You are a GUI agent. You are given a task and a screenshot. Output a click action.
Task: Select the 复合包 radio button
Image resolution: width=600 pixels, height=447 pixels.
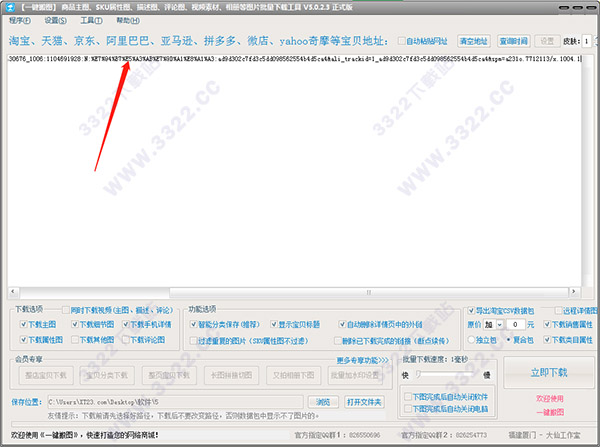point(509,339)
